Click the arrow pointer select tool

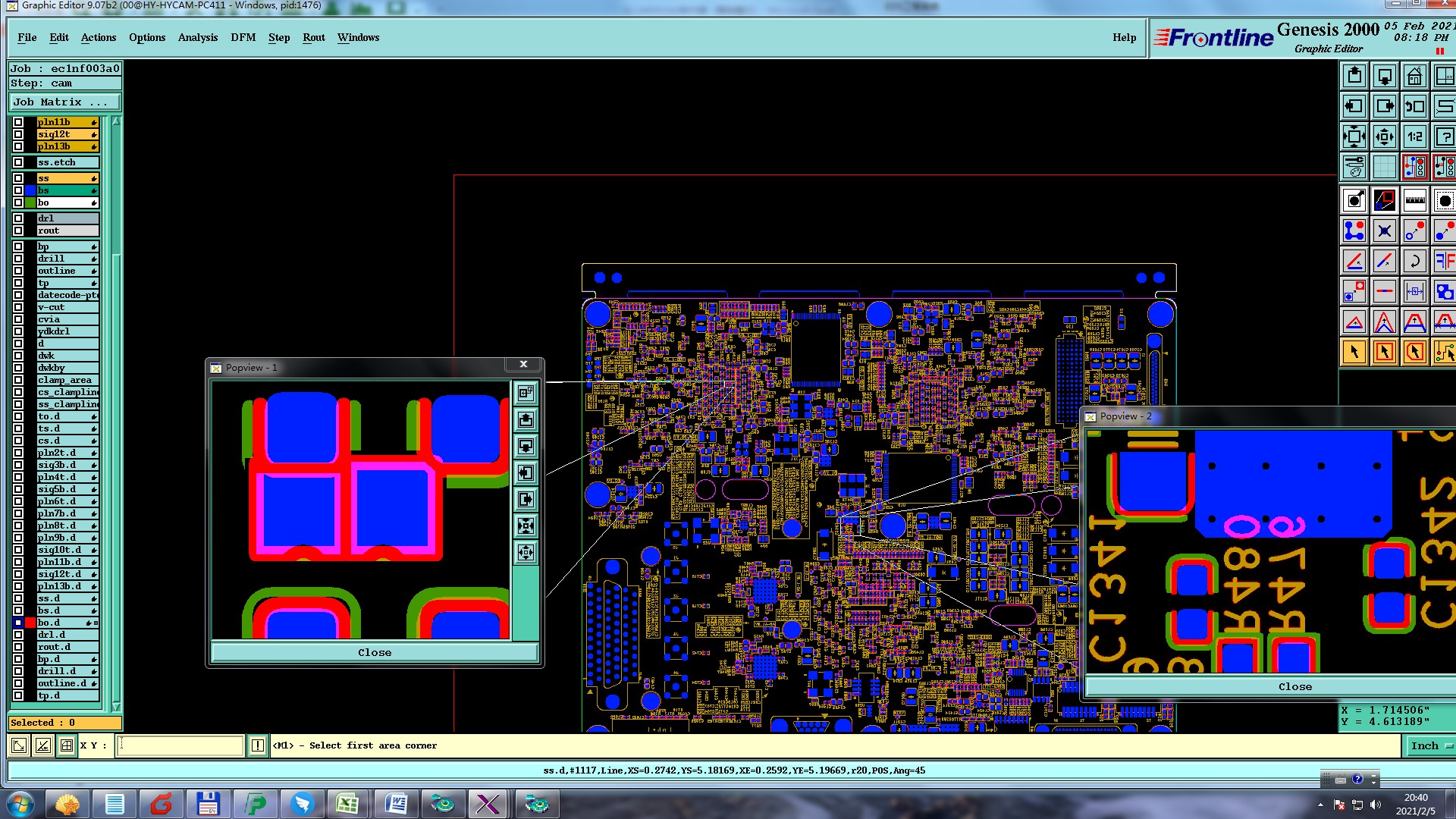pos(1354,352)
